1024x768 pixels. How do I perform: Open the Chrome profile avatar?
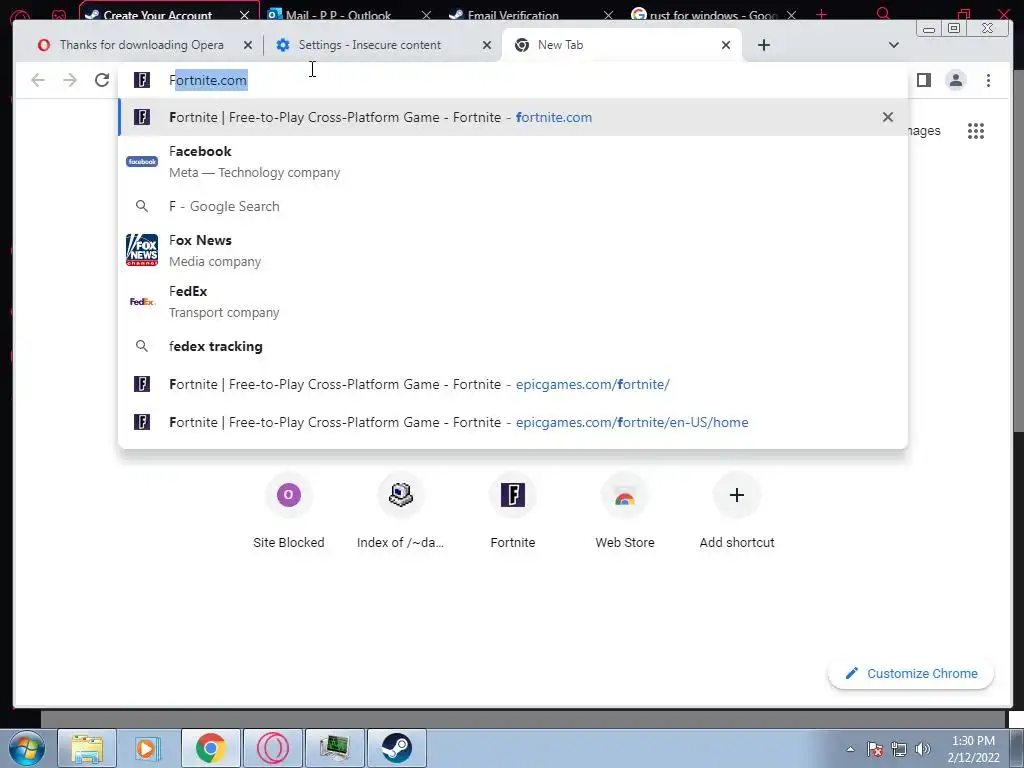(x=955, y=80)
